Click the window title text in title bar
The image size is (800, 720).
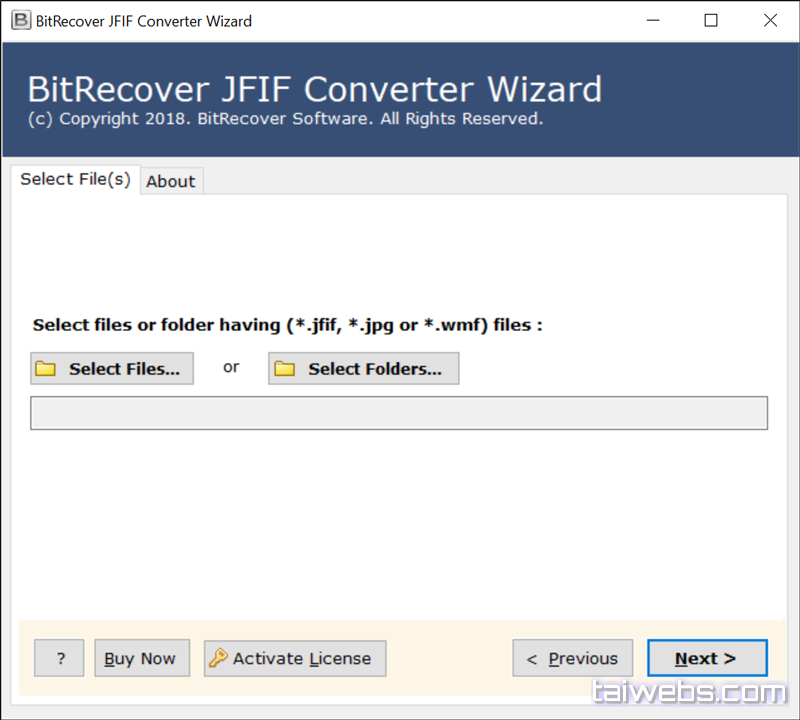pos(144,21)
